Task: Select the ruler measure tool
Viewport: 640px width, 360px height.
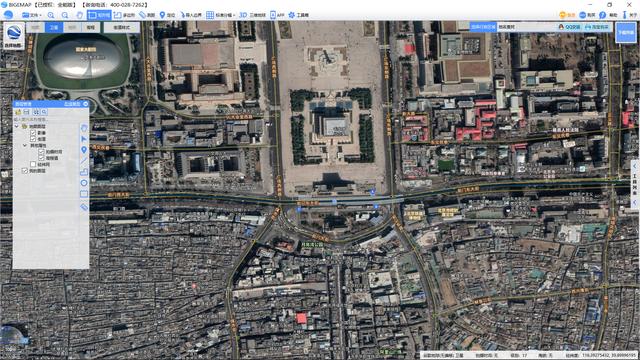Action: (147, 15)
